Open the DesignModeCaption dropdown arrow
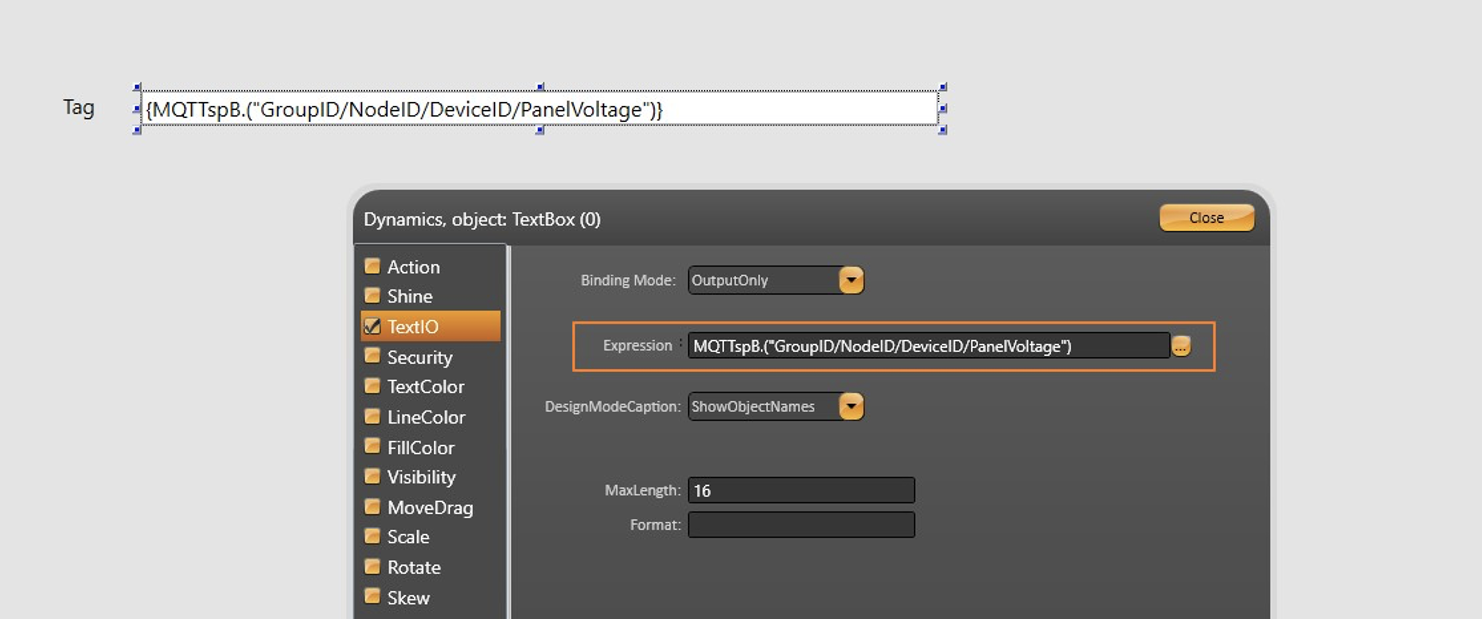1482x620 pixels. point(851,407)
